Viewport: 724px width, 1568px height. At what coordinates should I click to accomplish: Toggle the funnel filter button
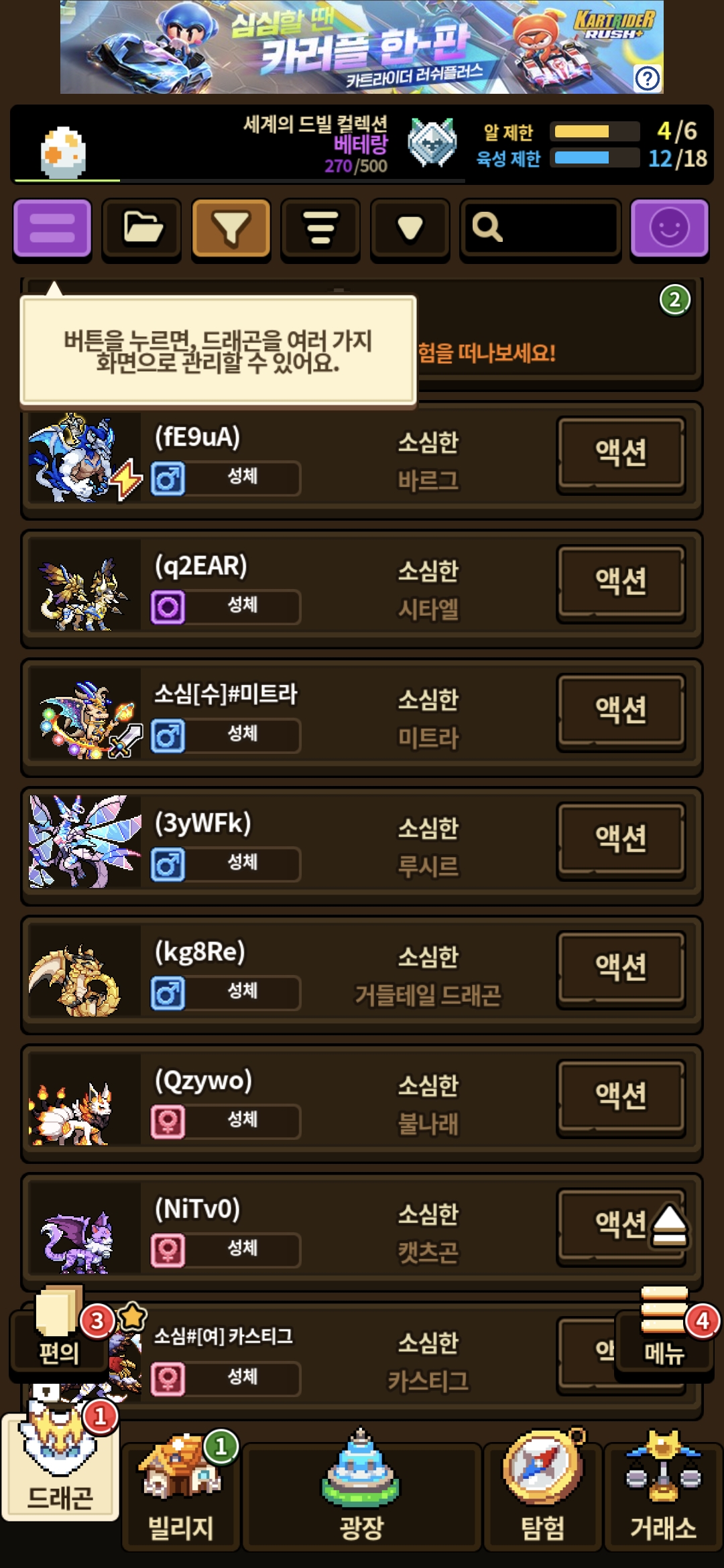coord(231,228)
